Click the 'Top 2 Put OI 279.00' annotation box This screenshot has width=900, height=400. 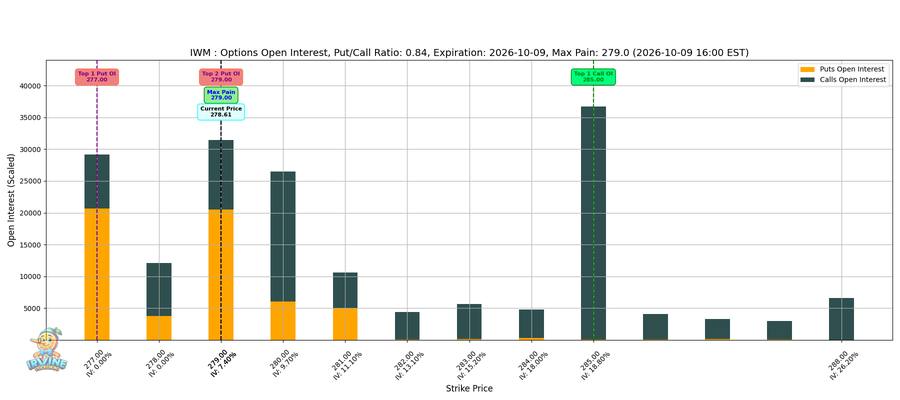click(x=221, y=77)
